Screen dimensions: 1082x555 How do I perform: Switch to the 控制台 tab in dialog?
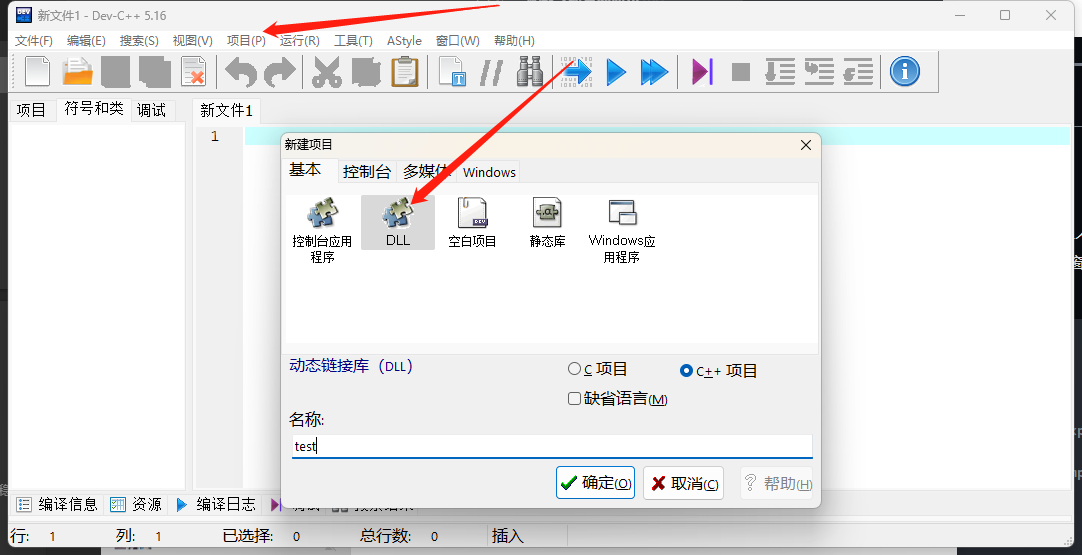pyautogui.click(x=366, y=172)
